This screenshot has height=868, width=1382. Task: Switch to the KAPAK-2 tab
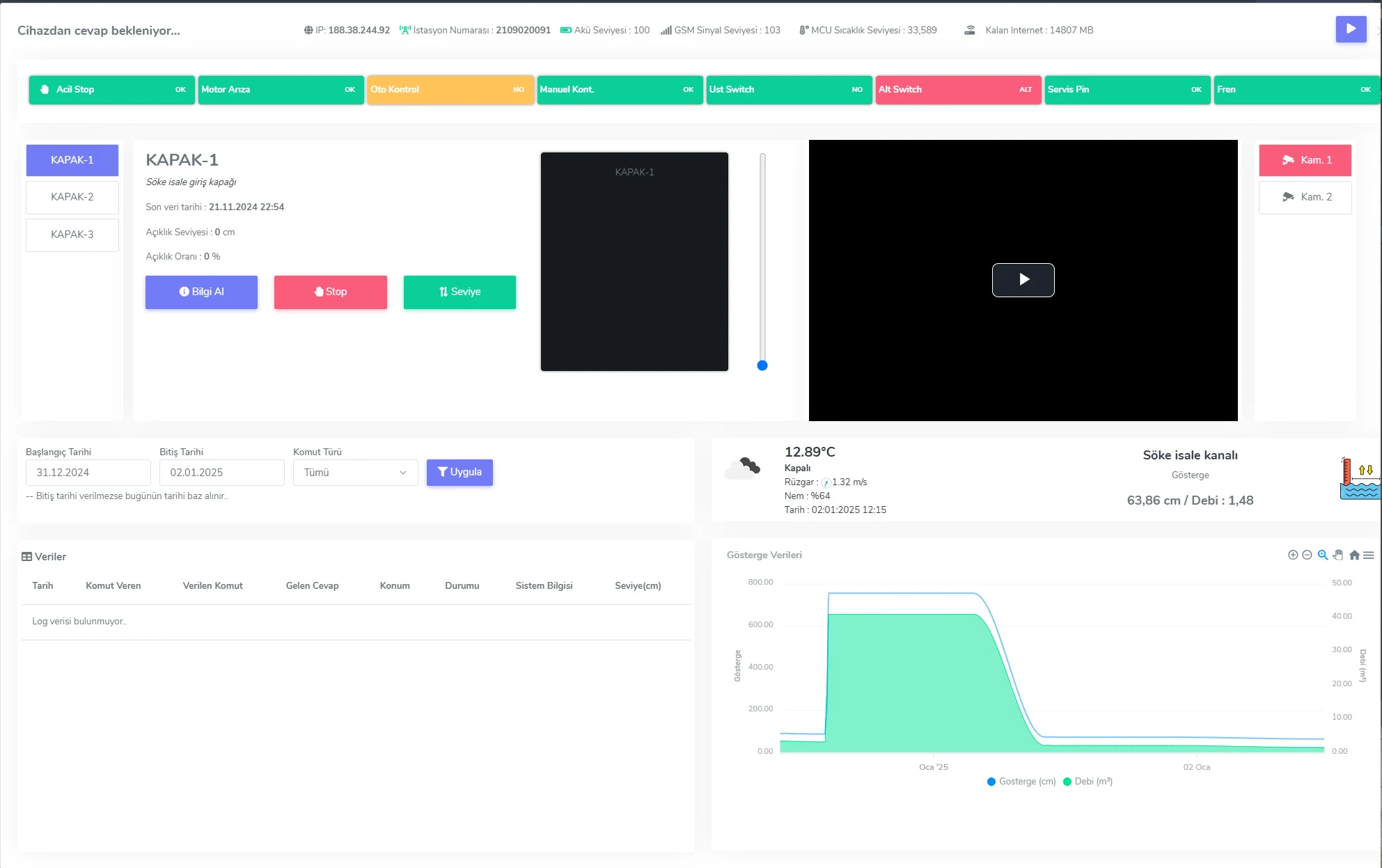(x=72, y=197)
